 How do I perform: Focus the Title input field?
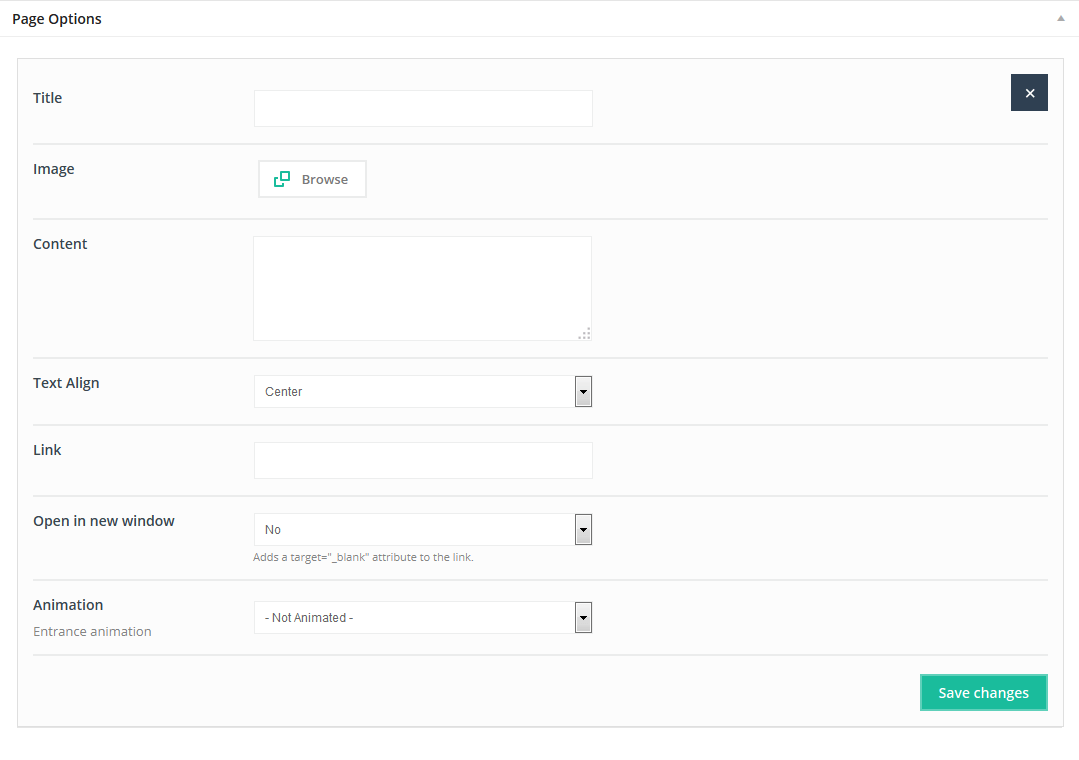423,109
